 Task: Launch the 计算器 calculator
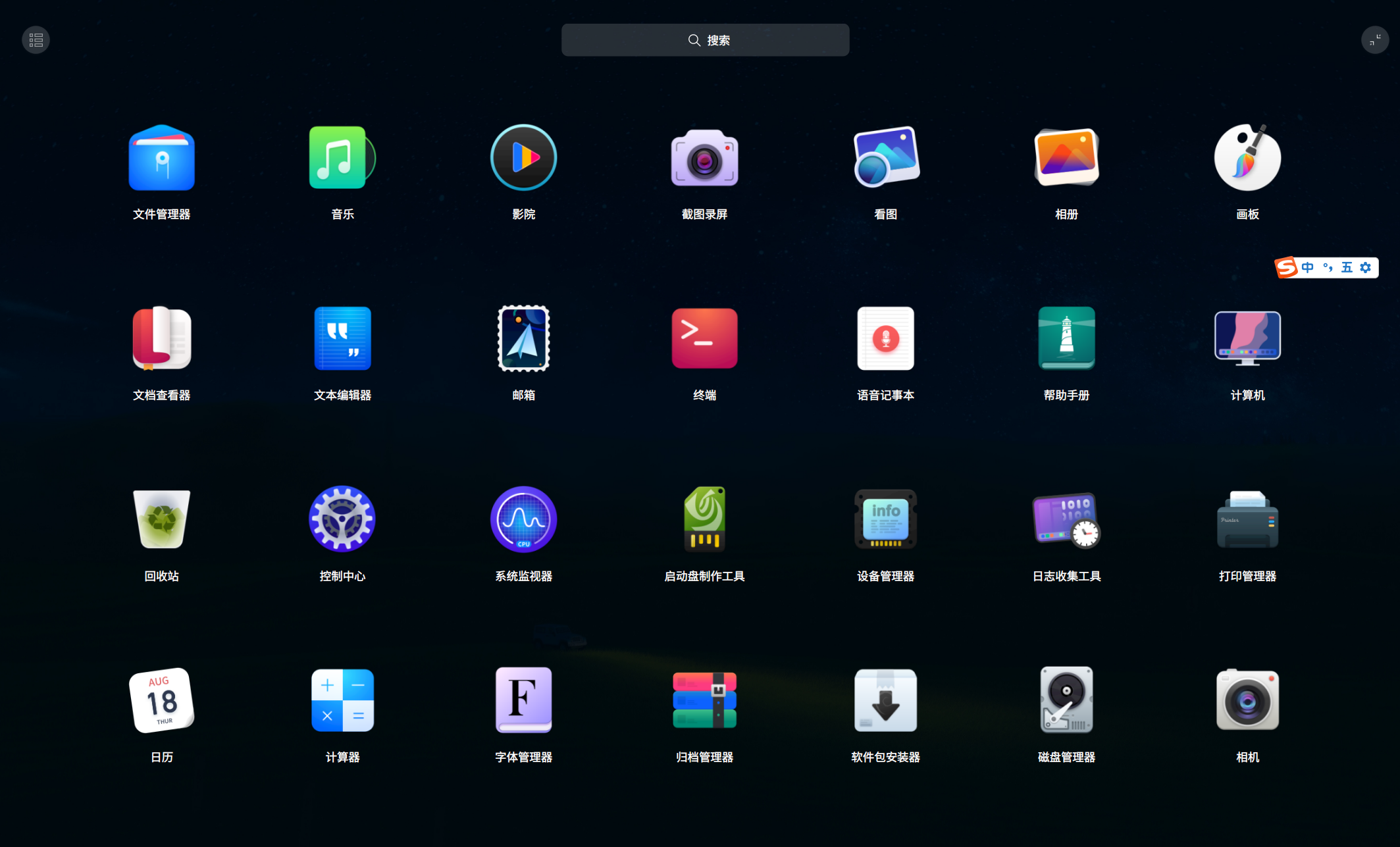coord(342,700)
